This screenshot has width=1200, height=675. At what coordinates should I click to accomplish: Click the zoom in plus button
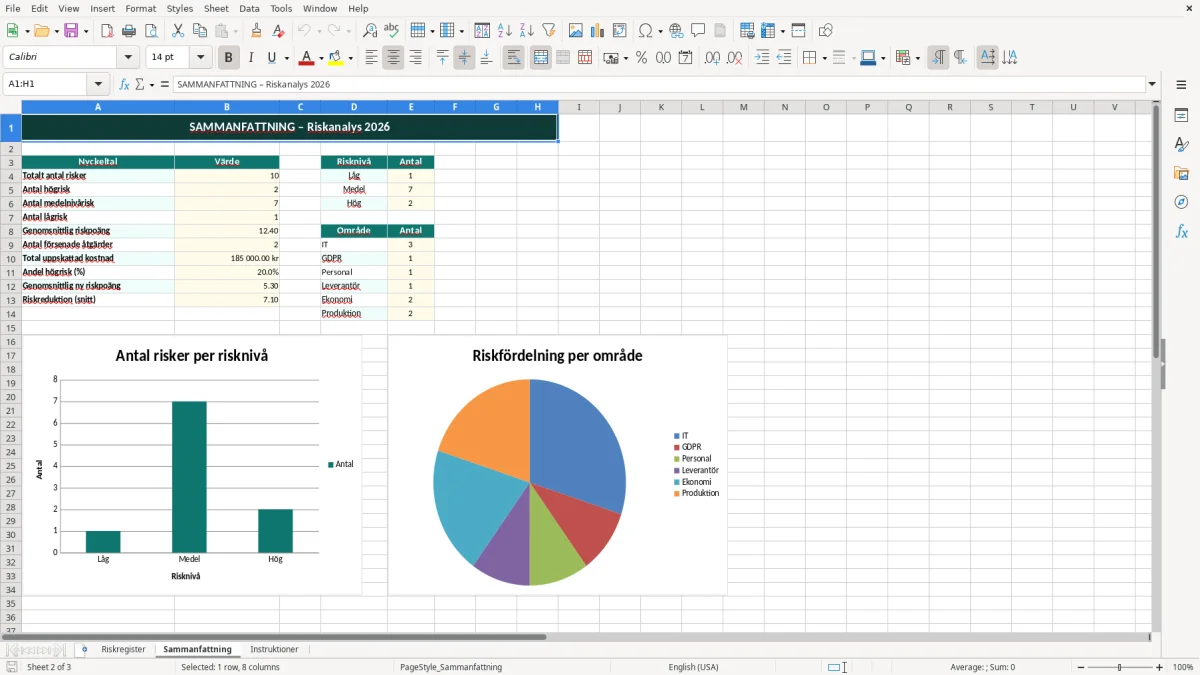1160,667
